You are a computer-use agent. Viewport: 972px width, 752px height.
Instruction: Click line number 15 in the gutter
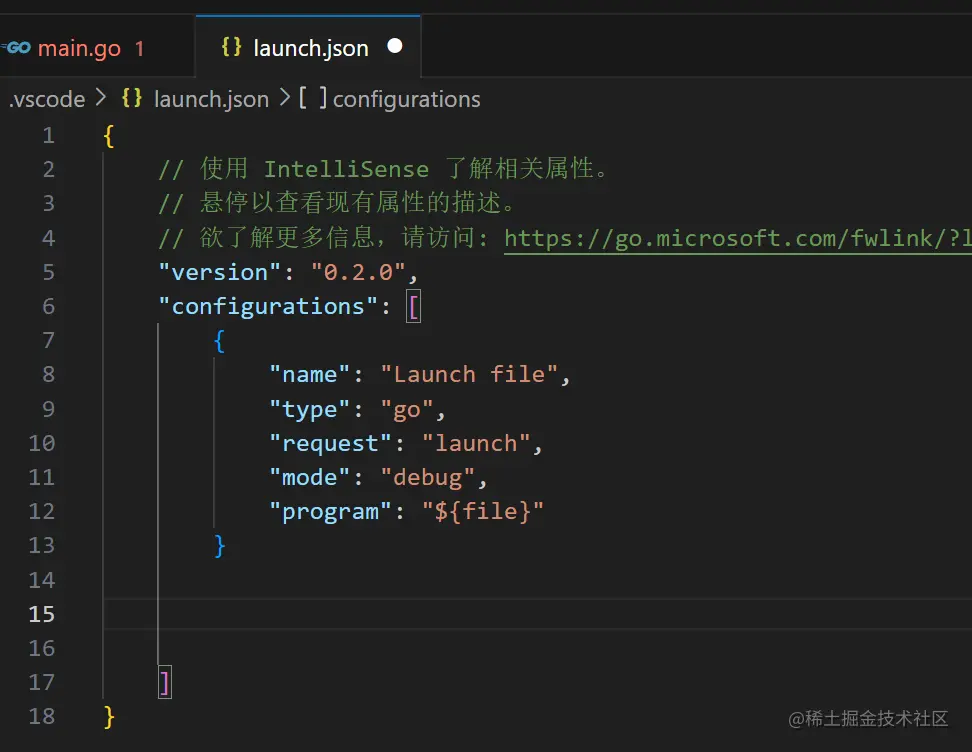[x=42, y=614]
